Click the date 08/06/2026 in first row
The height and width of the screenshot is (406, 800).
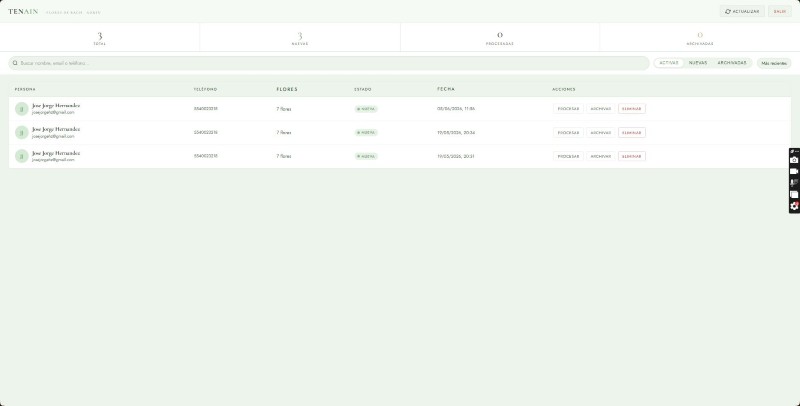point(456,109)
